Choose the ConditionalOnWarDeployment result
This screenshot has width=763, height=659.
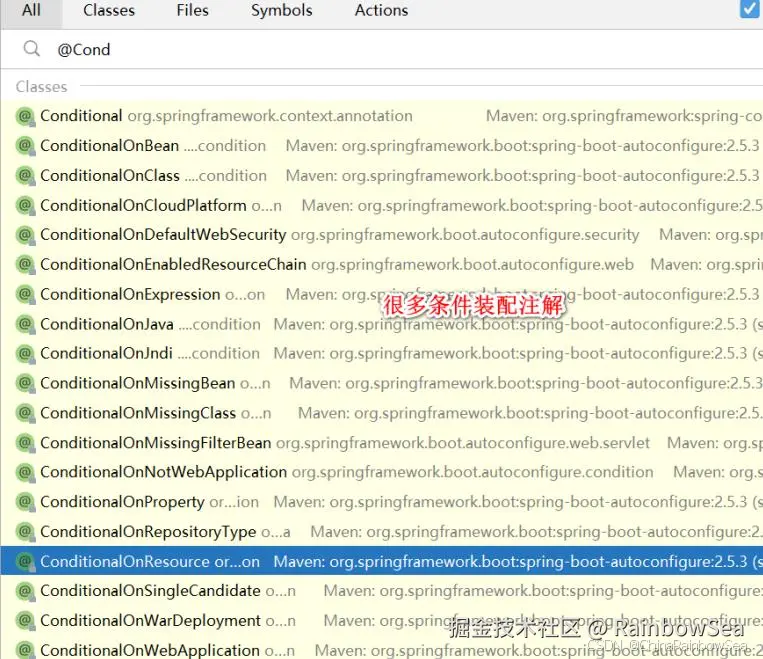382,621
